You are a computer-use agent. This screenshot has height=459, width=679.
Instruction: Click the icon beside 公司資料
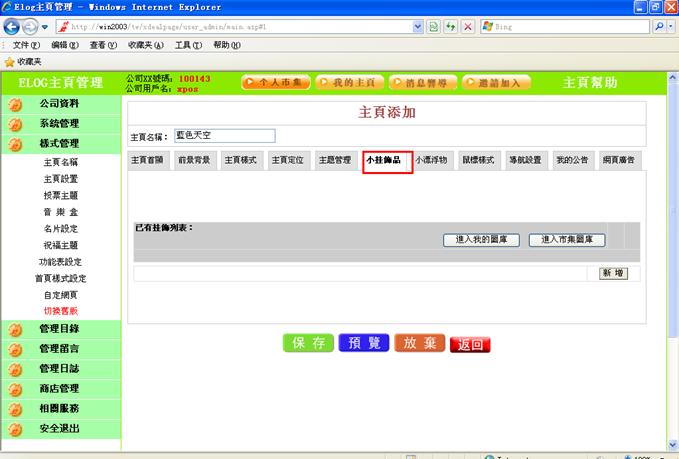(15, 104)
